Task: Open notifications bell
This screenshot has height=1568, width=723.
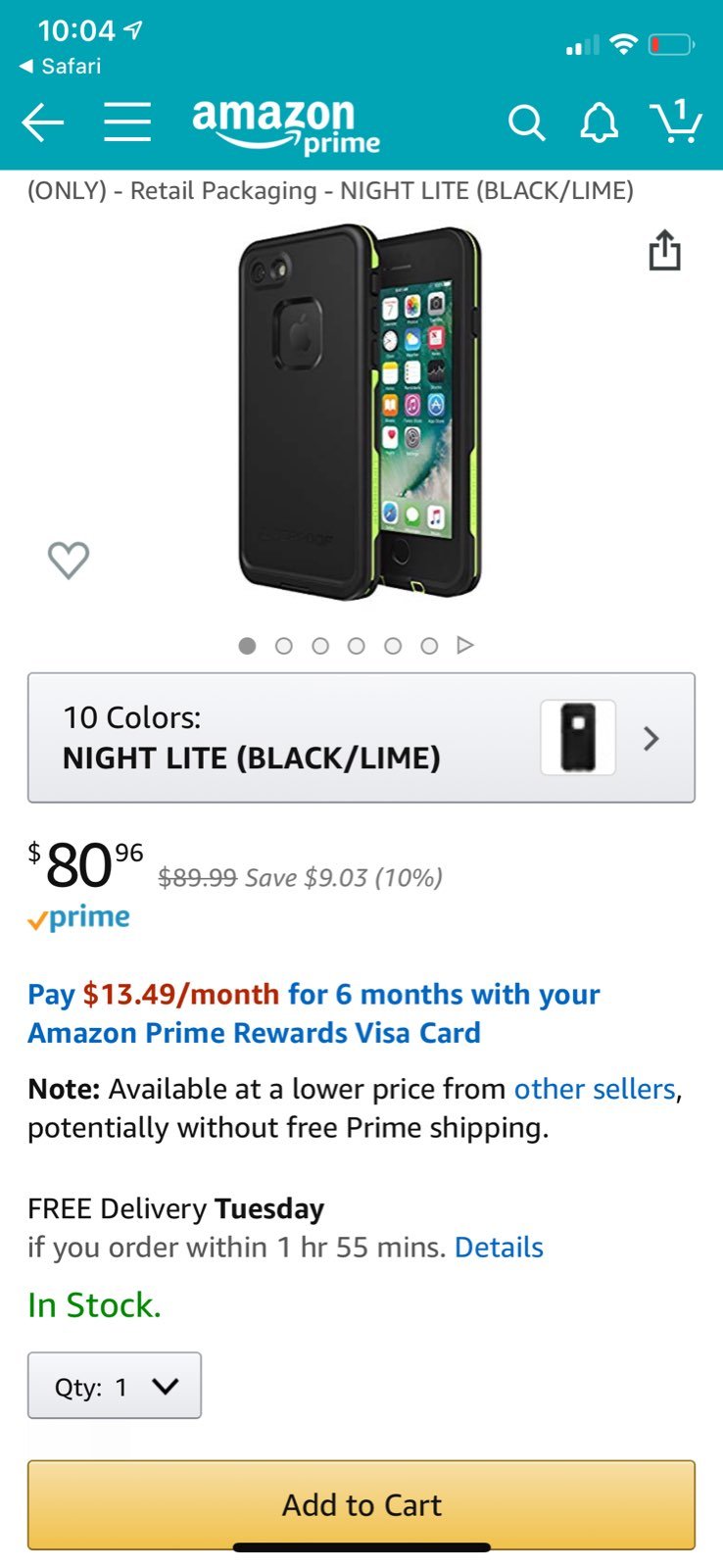Action: tap(599, 123)
